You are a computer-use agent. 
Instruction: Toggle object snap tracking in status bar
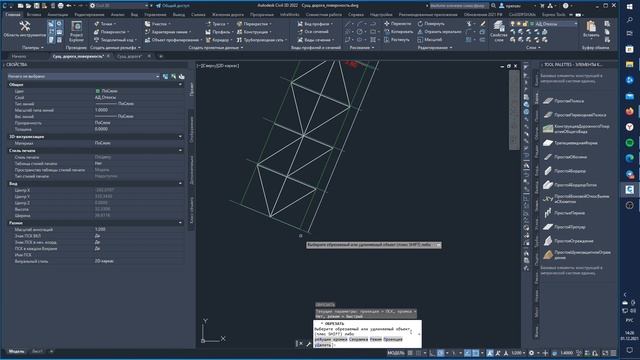pyautogui.click(x=467, y=353)
